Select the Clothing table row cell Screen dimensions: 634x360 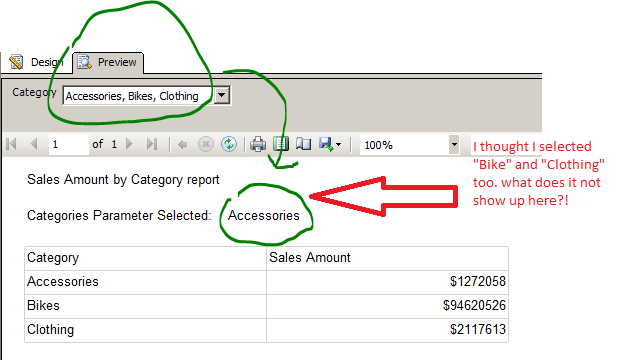pos(146,330)
